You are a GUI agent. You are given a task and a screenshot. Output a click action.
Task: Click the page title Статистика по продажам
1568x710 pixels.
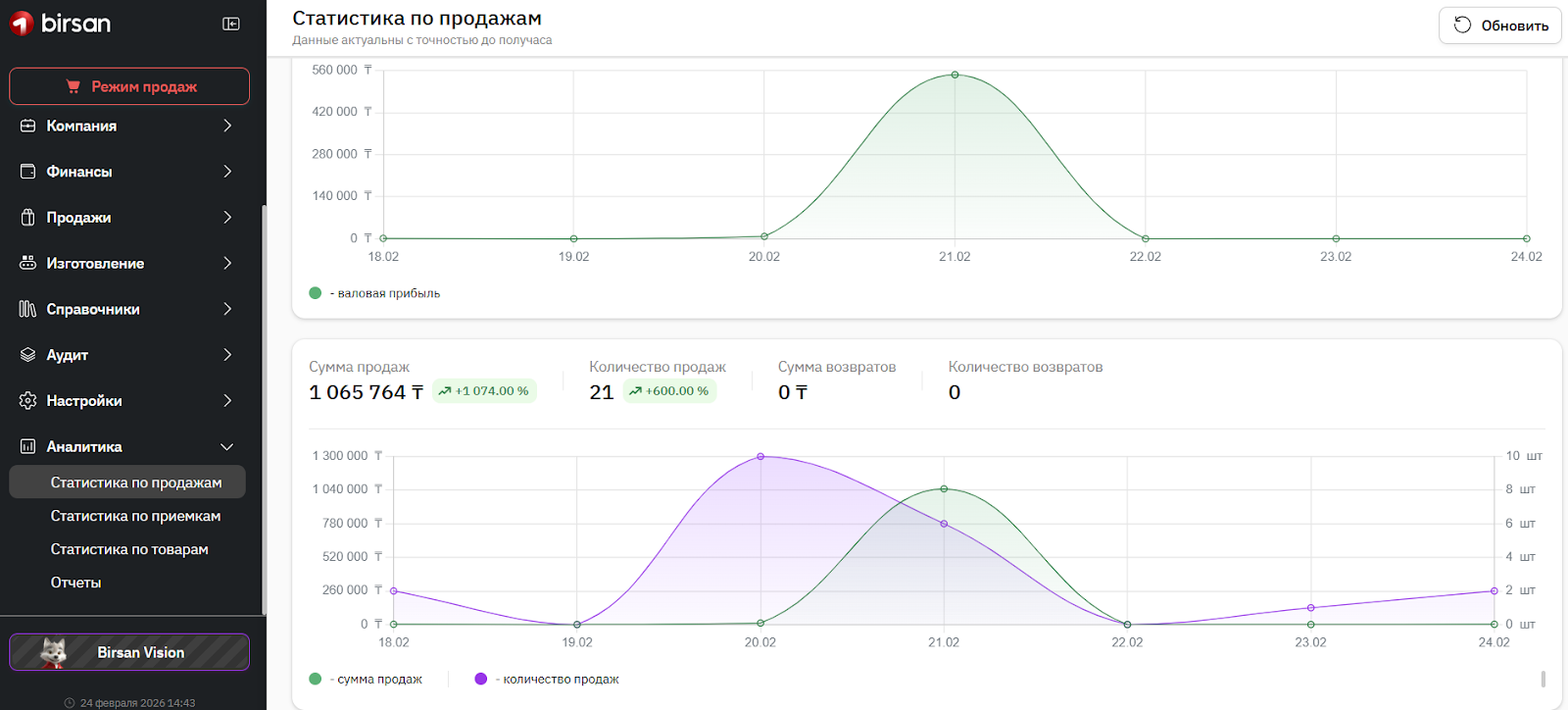pyautogui.click(x=416, y=18)
